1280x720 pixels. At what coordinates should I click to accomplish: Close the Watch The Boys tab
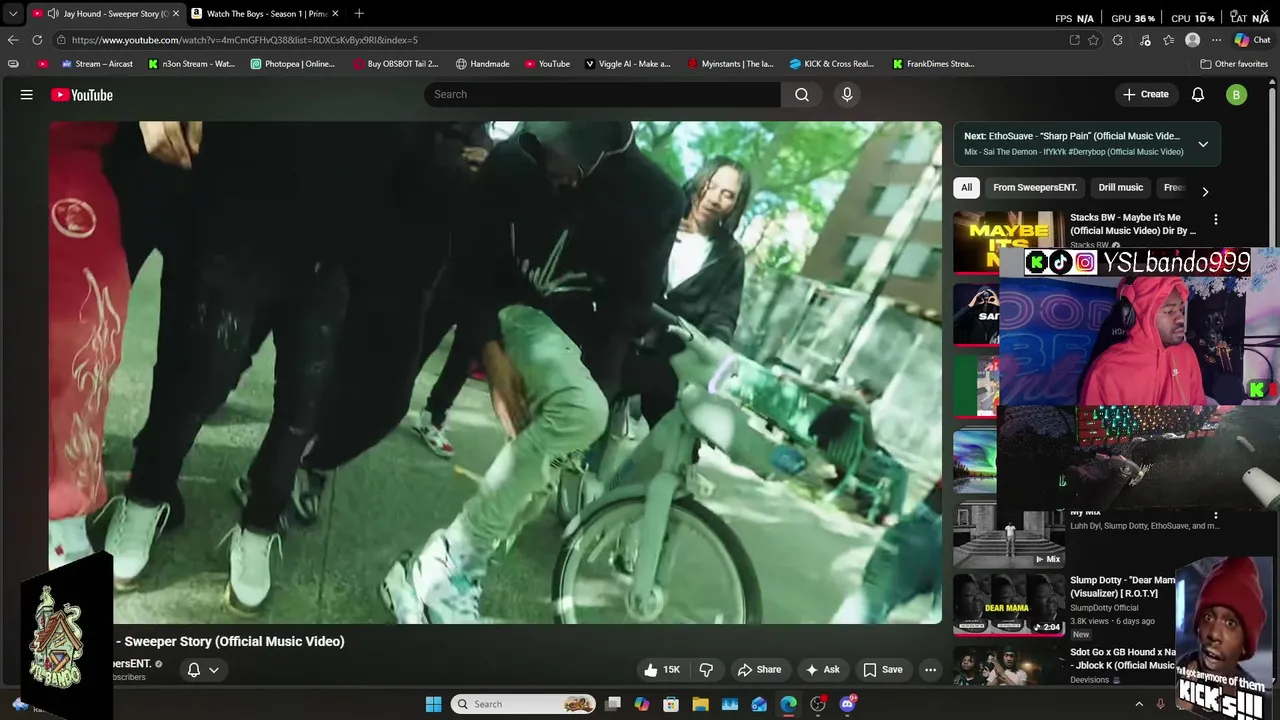click(x=335, y=14)
